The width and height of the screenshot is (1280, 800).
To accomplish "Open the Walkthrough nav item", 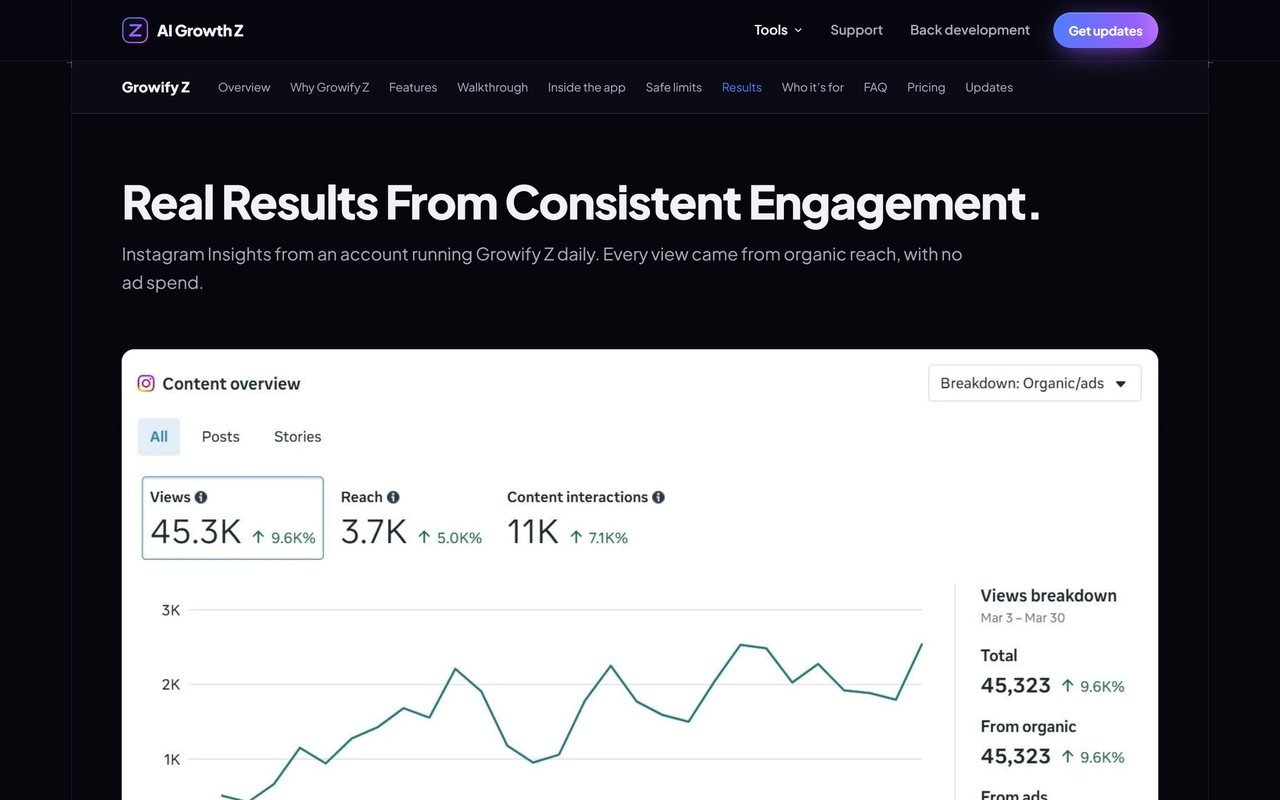I will click(493, 87).
